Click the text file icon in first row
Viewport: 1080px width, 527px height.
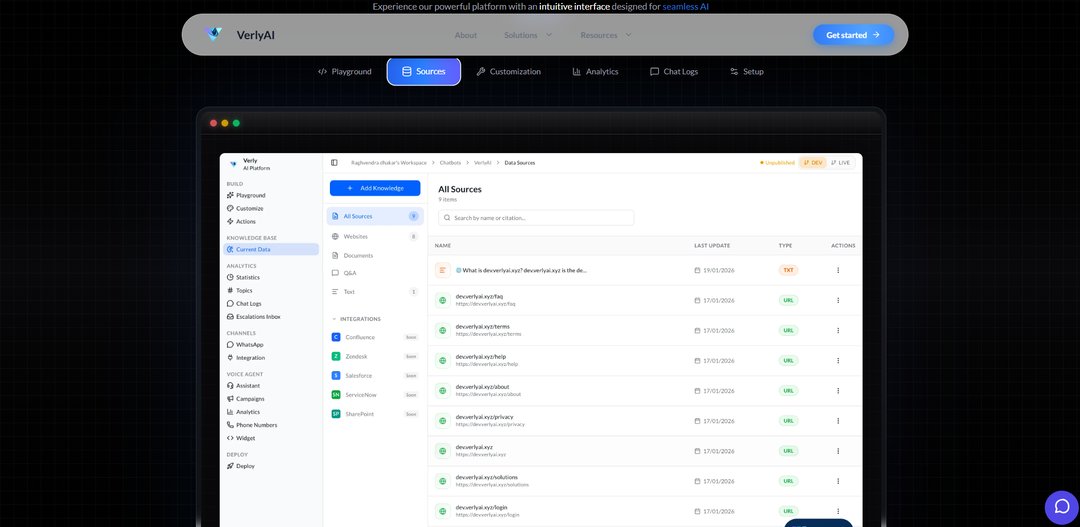[443, 270]
